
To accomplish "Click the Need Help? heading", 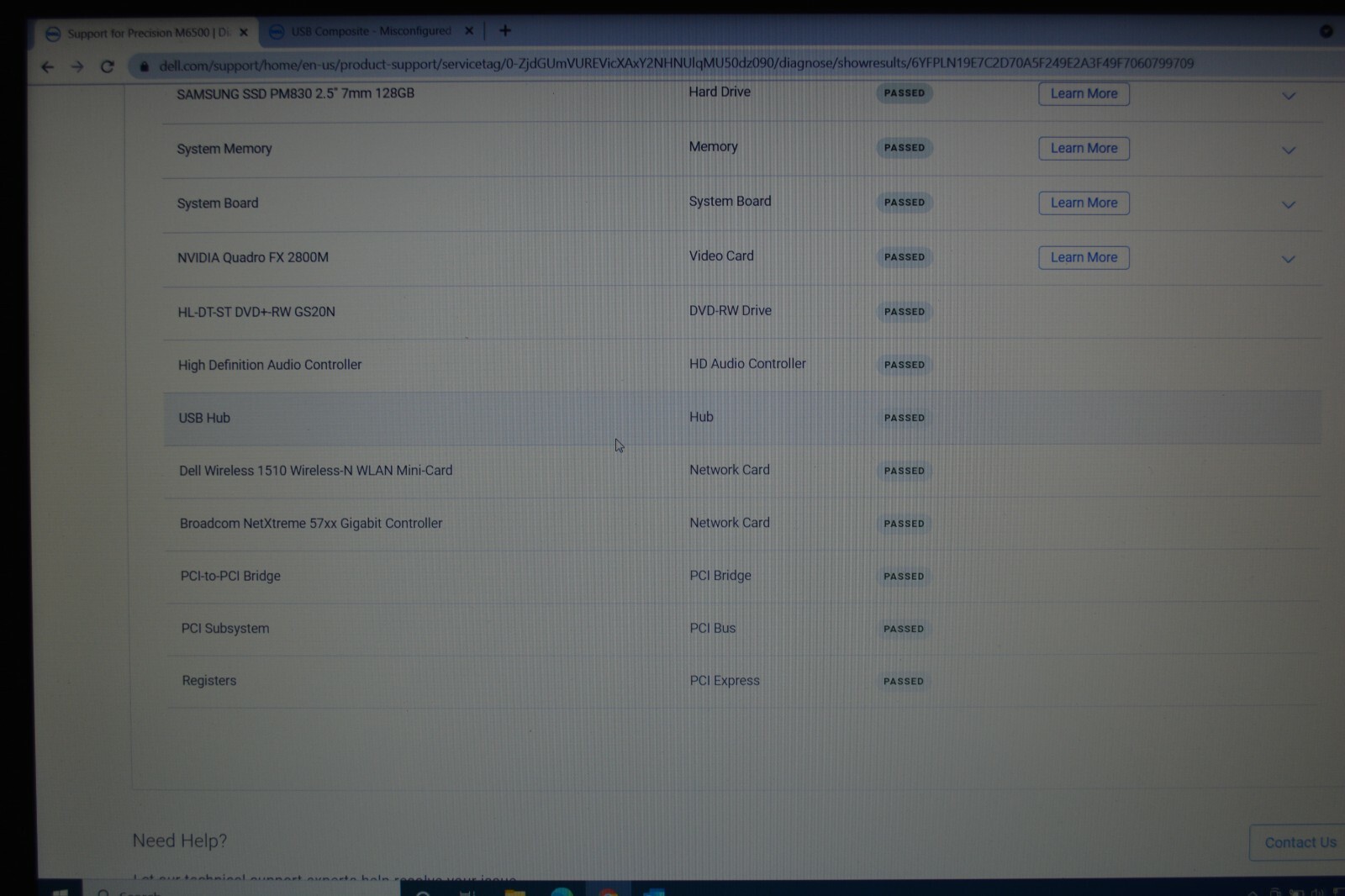I will 180,841.
